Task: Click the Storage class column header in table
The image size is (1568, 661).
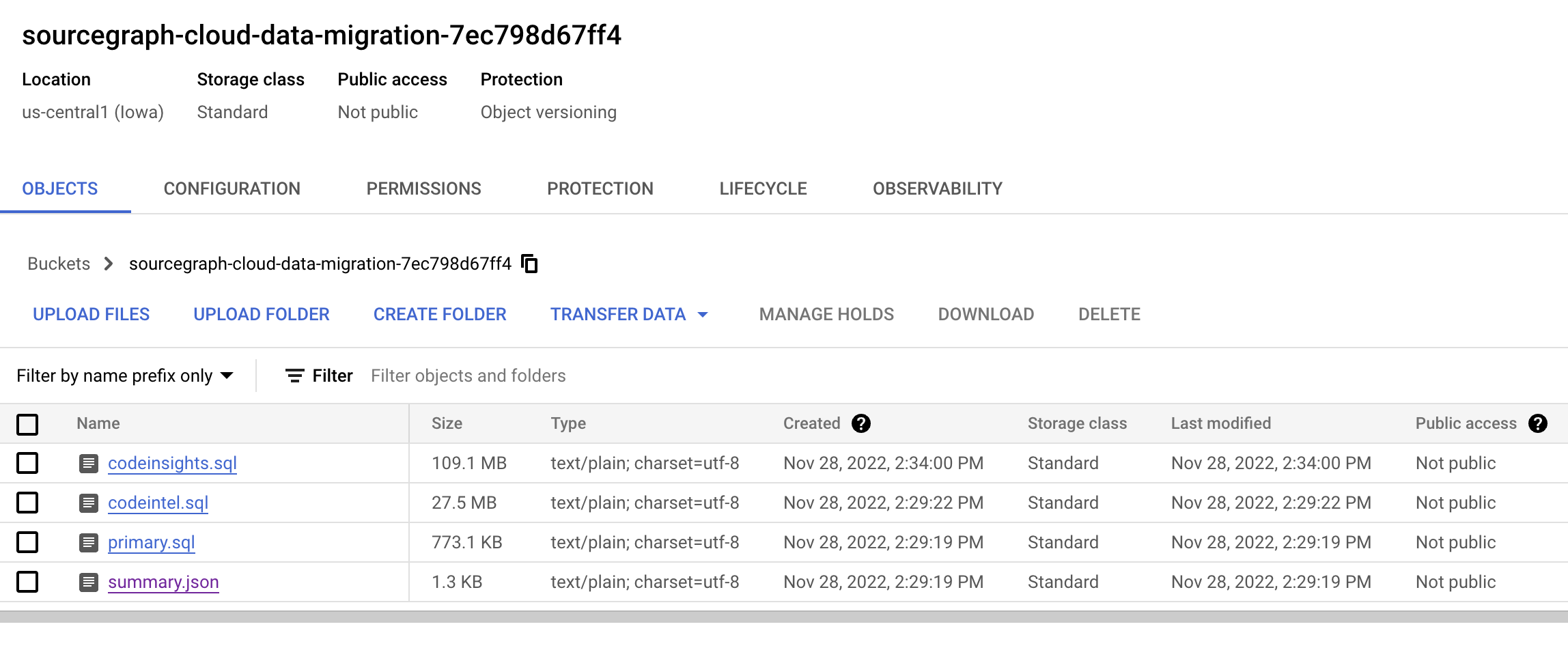Action: tap(1077, 423)
